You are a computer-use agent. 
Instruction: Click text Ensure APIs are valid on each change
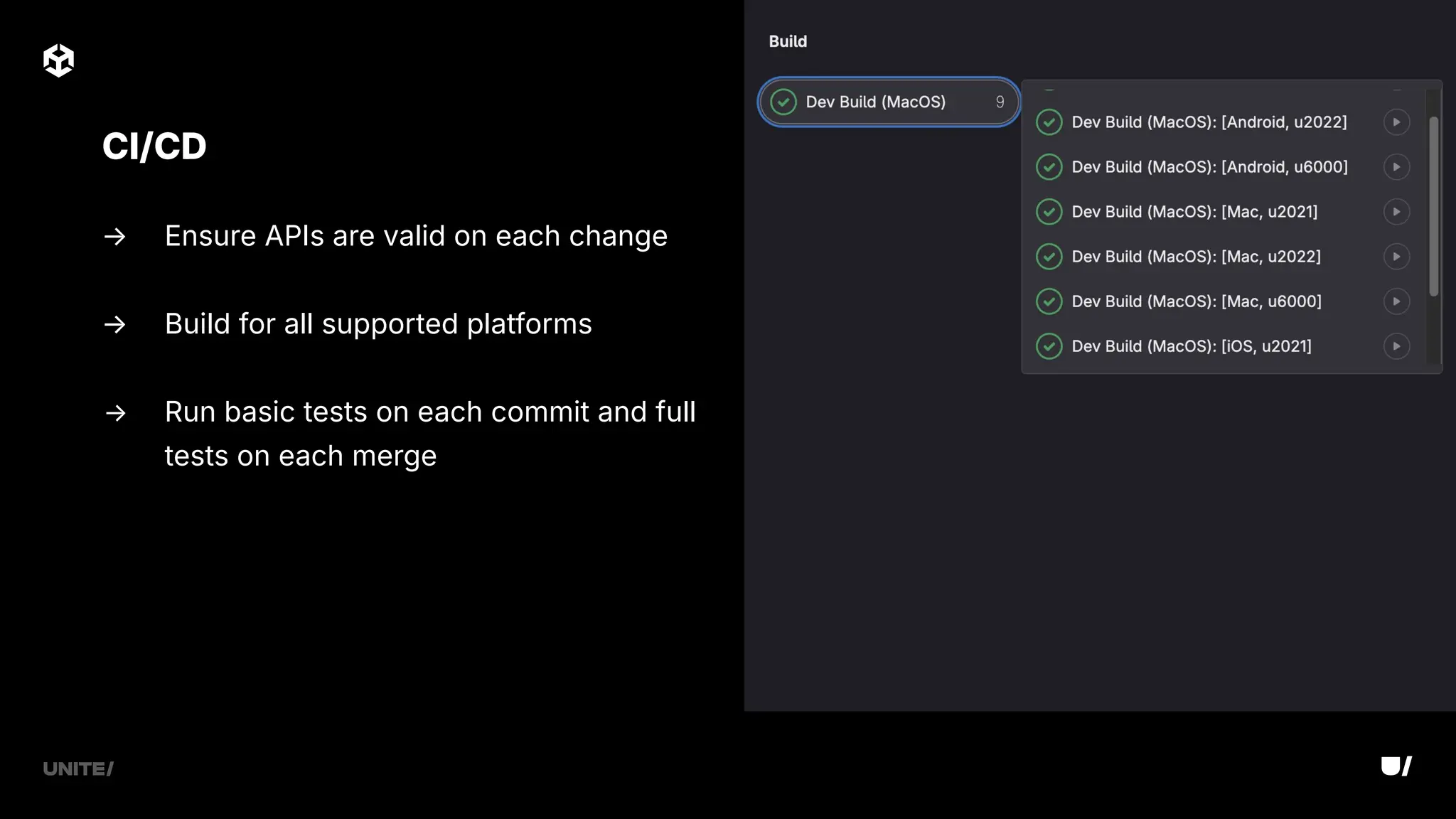point(416,236)
